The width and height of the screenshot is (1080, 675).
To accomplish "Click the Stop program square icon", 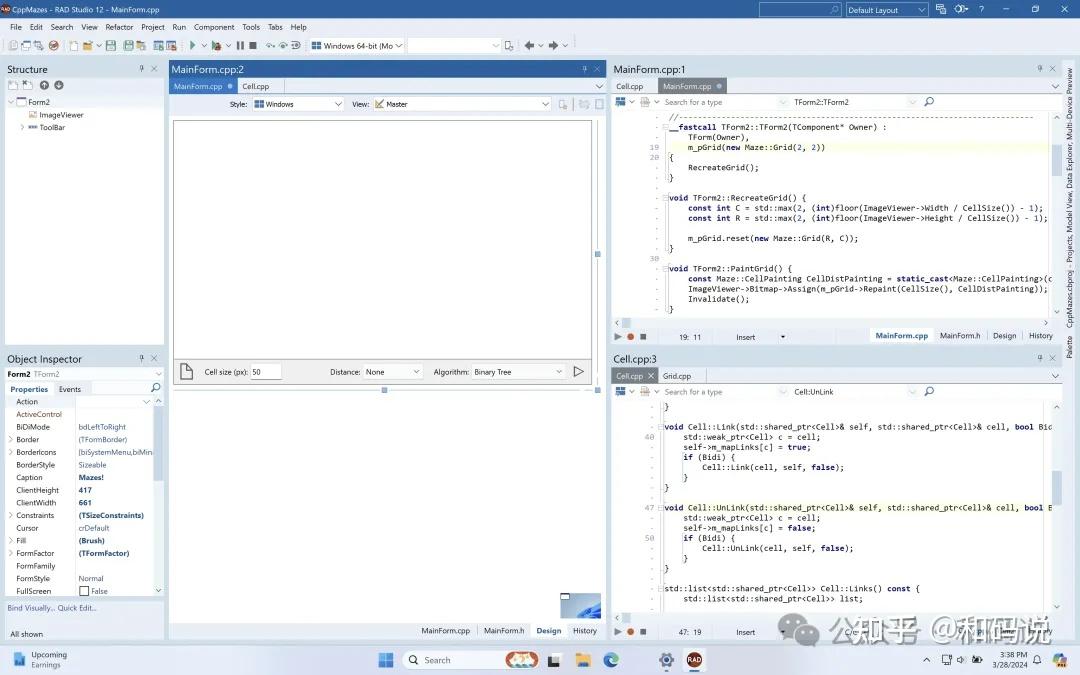I will (x=253, y=45).
